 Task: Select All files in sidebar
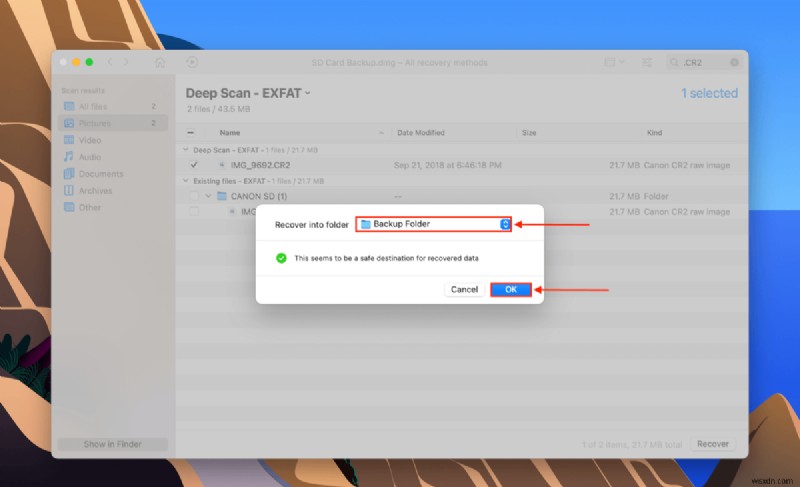click(x=113, y=107)
